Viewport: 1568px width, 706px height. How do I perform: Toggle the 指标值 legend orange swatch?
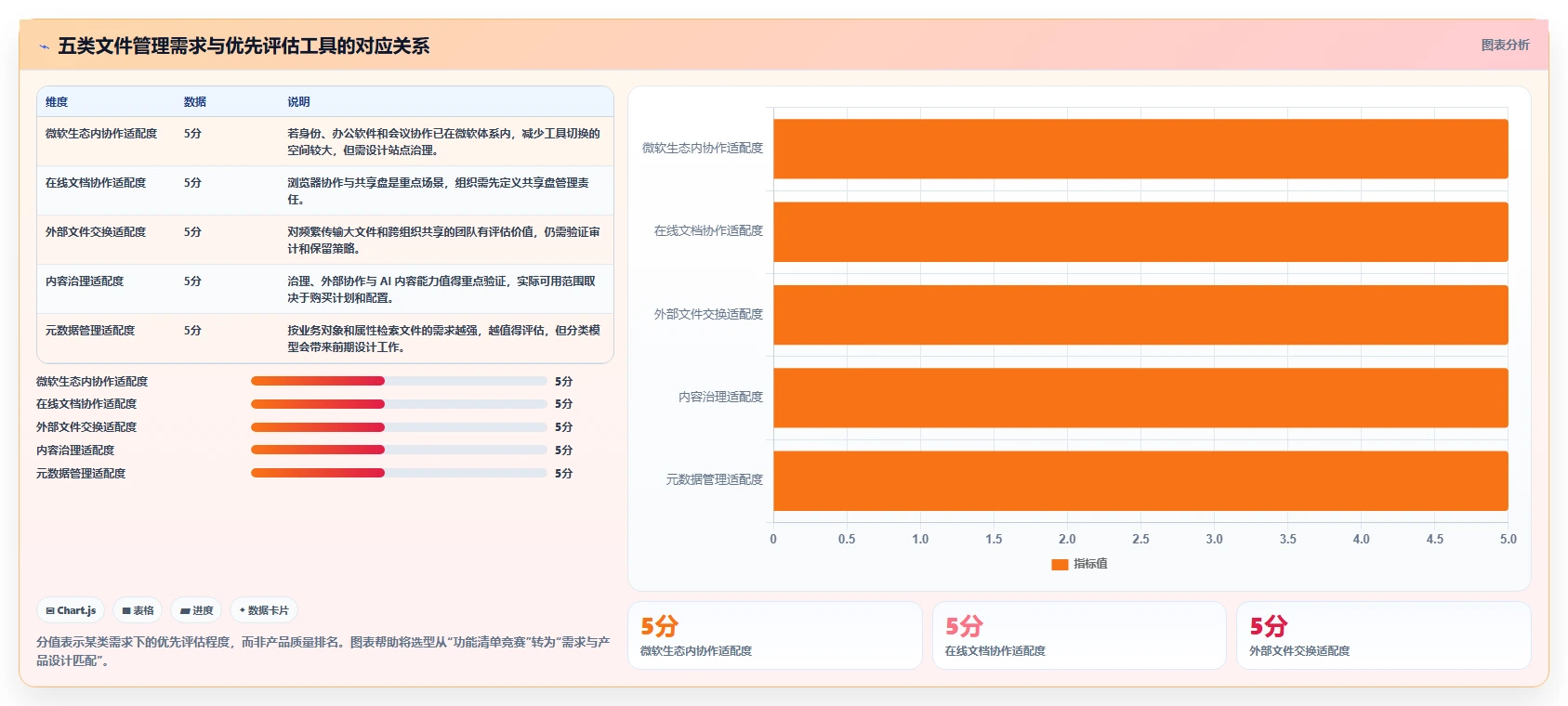[x=1060, y=564]
